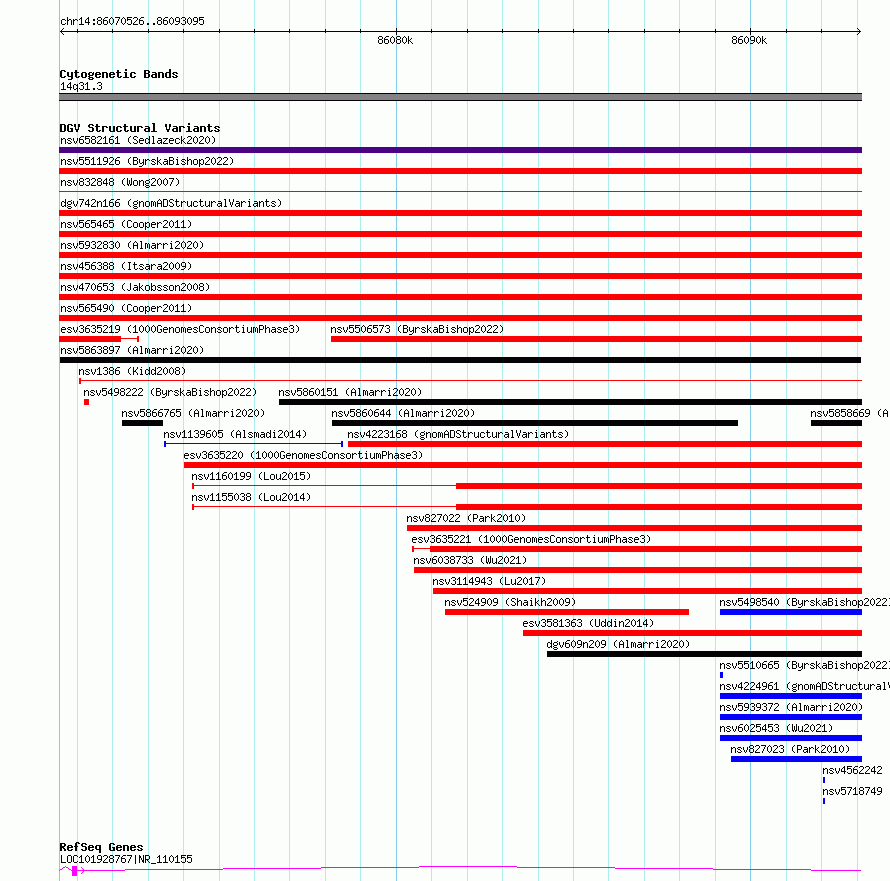Click nsv5718749 variant label
890x881 pixels.
pyautogui.click(x=853, y=791)
